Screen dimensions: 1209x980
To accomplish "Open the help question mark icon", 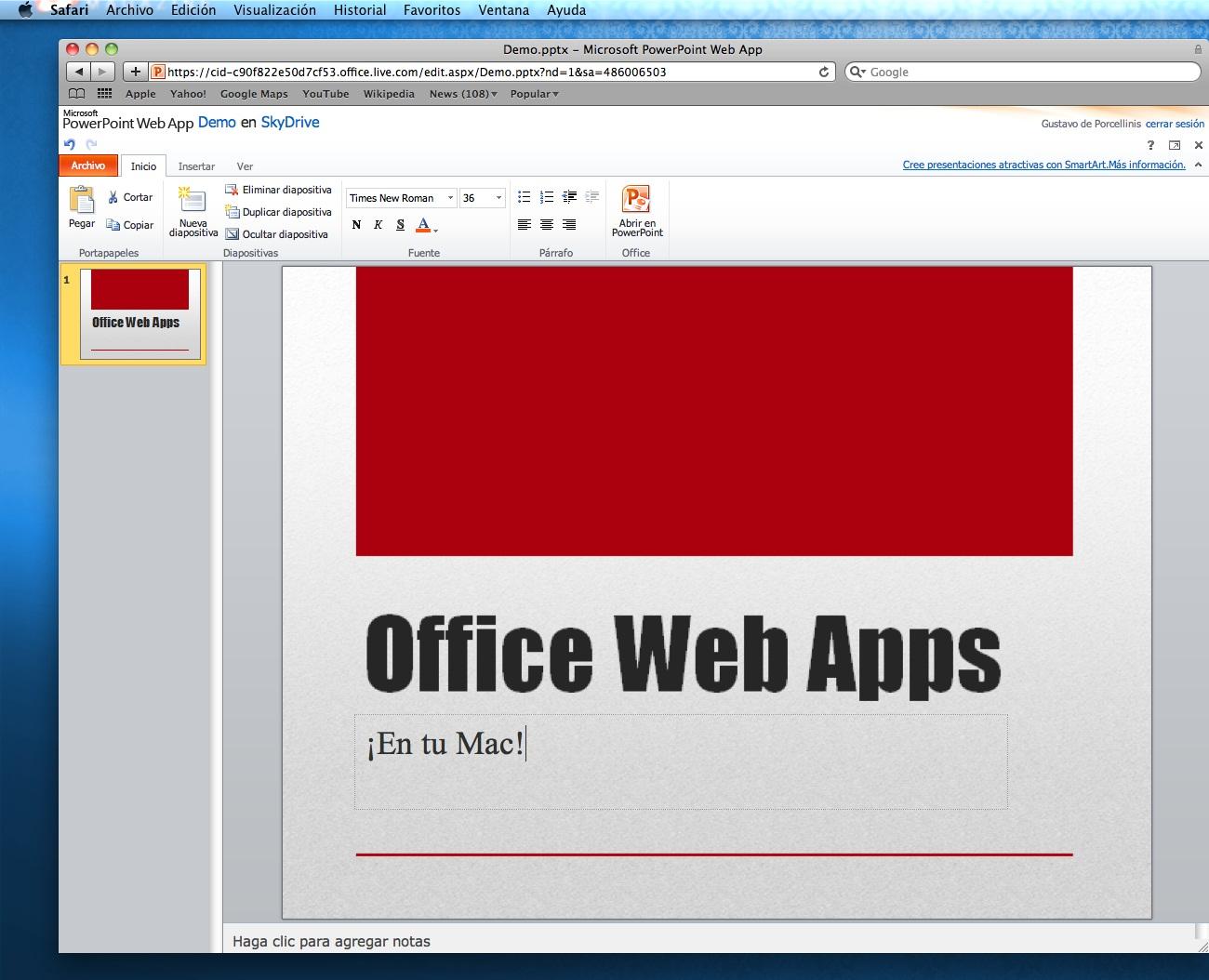I will (1150, 145).
